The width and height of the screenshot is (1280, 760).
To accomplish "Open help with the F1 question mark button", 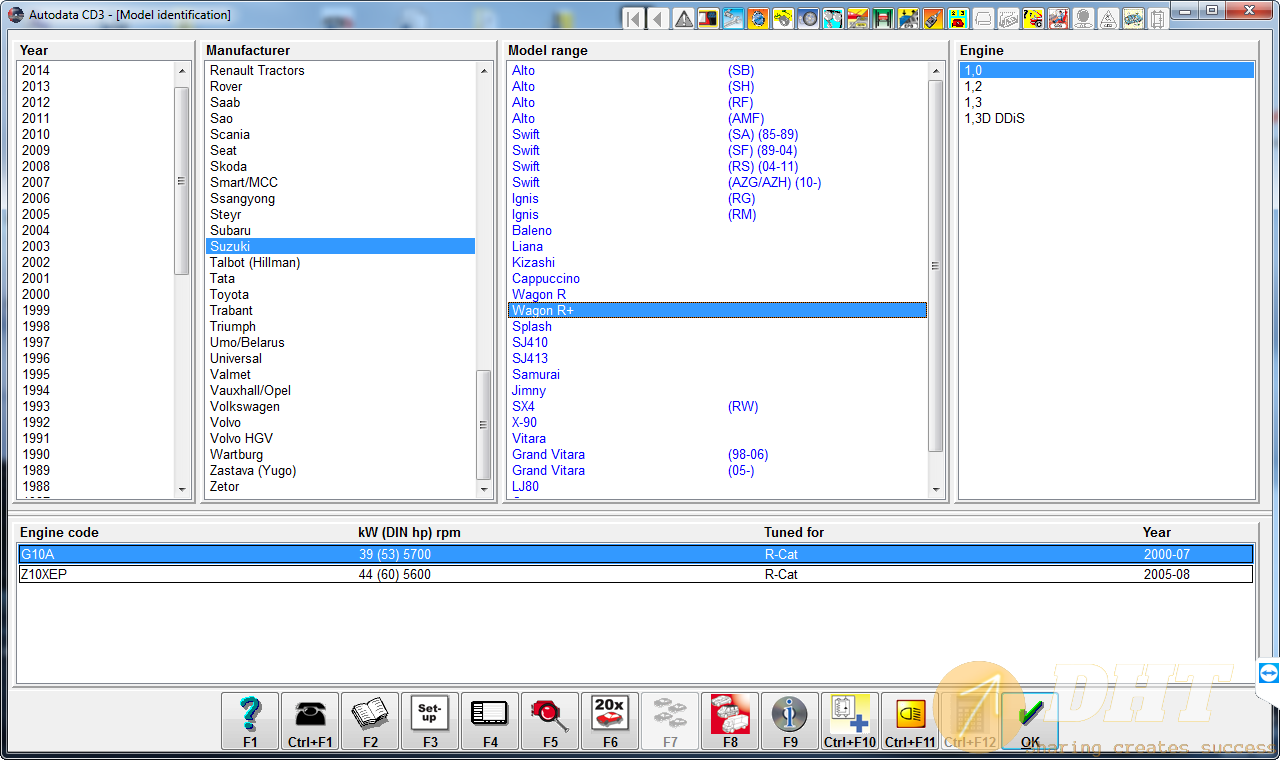I will 250,720.
